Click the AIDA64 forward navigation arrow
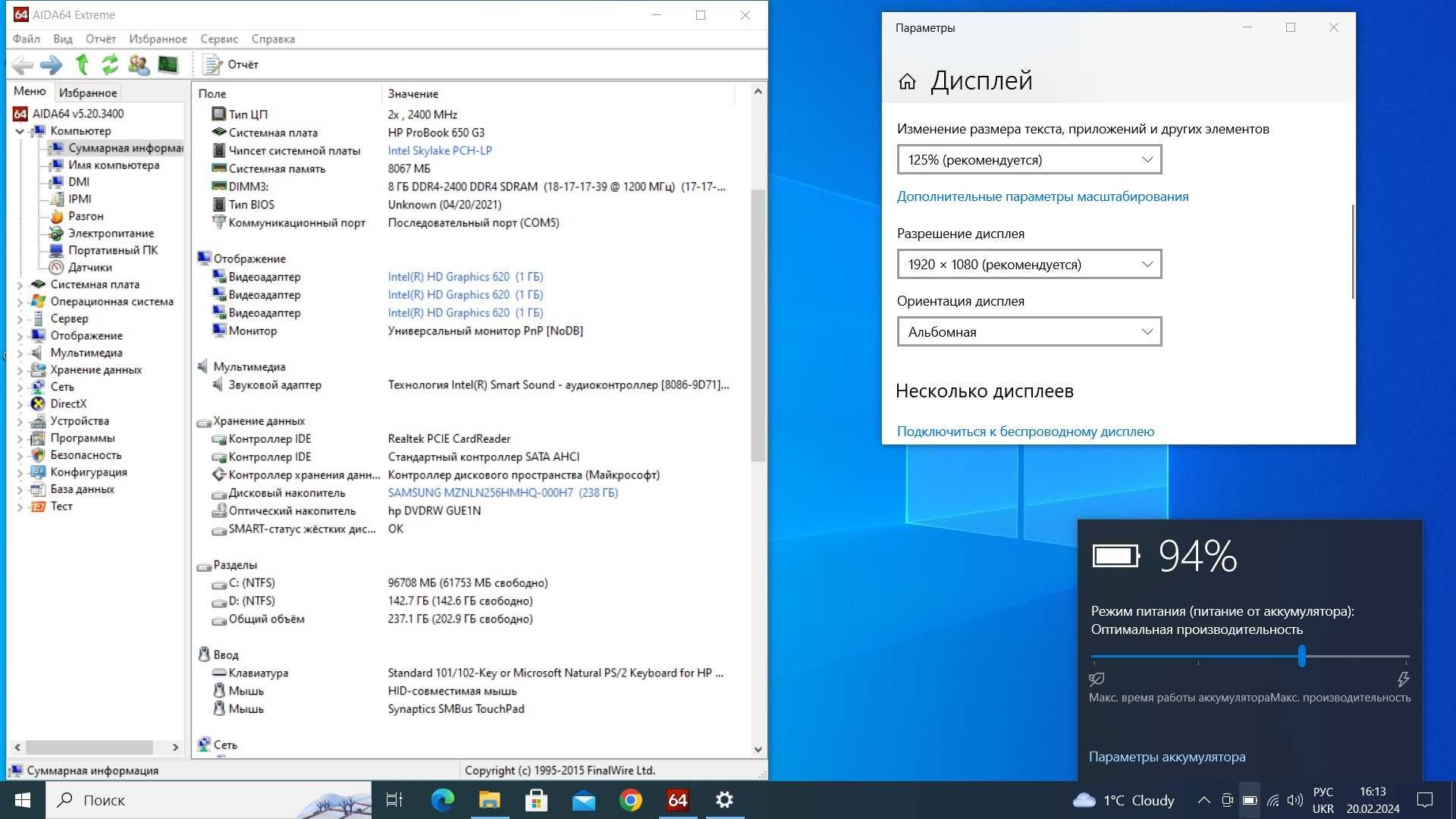 click(52, 65)
